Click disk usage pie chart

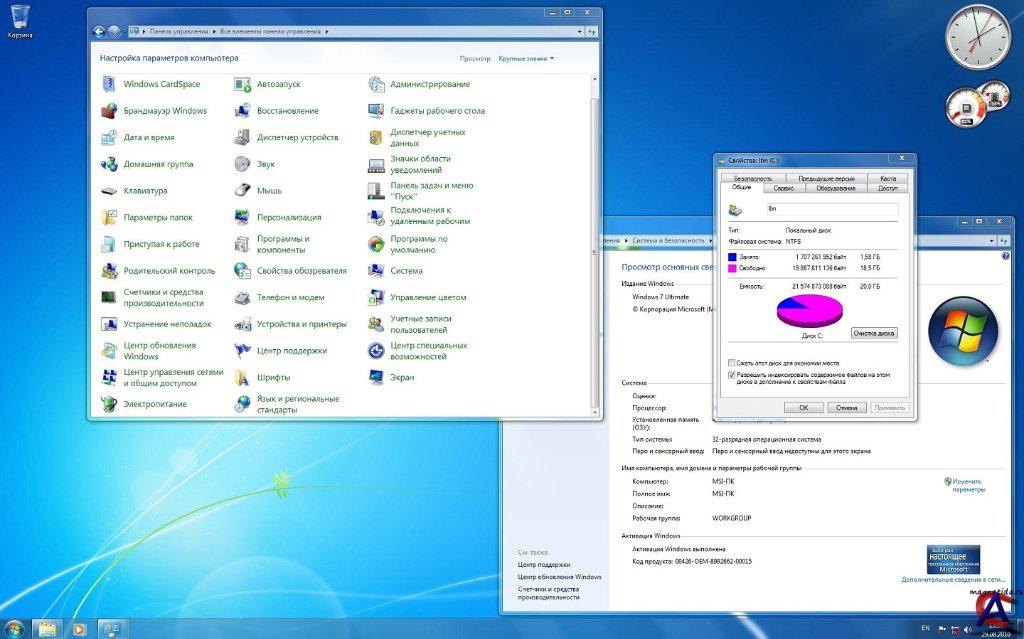pos(810,310)
